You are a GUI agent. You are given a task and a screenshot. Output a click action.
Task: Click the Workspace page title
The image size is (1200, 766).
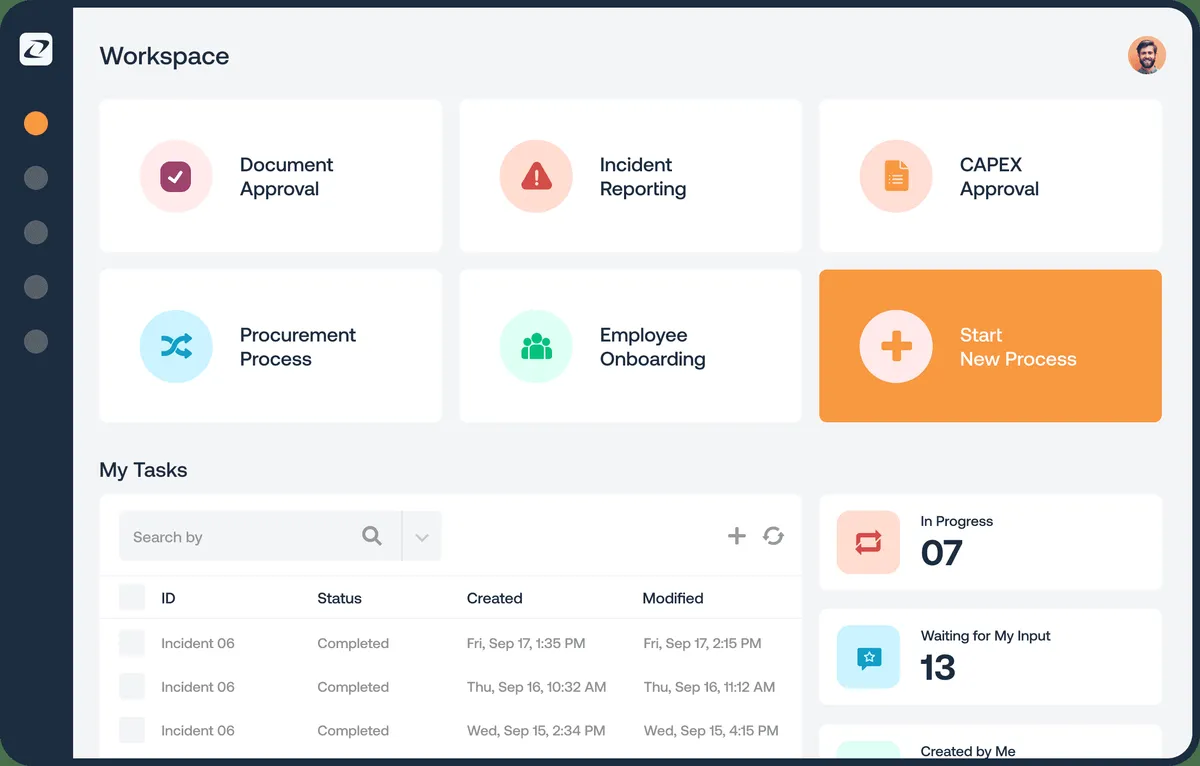click(x=164, y=56)
